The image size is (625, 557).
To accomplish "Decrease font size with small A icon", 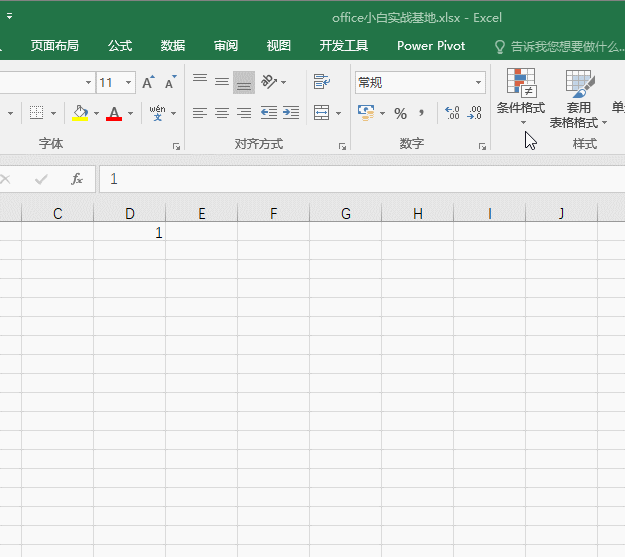I will (x=170, y=83).
